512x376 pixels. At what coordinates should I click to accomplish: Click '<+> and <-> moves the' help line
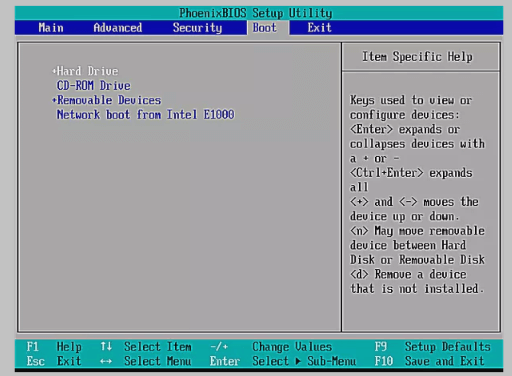pos(414,202)
